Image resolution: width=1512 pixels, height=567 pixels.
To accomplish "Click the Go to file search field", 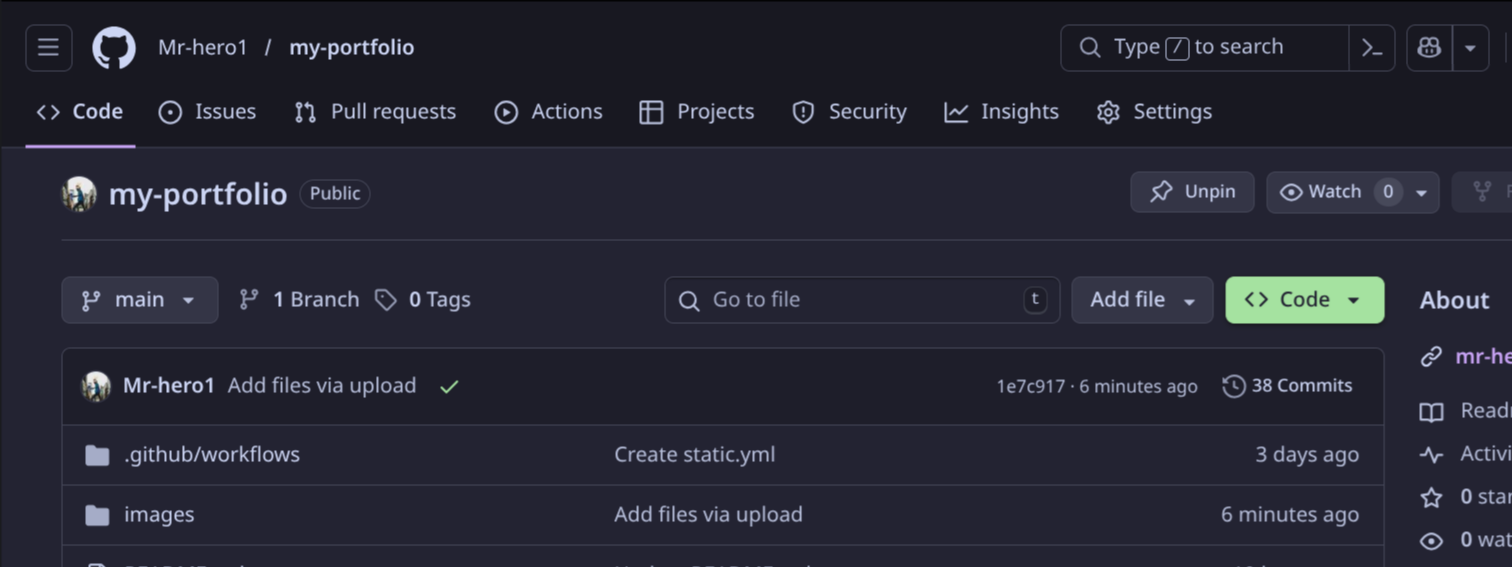I will click(861, 300).
